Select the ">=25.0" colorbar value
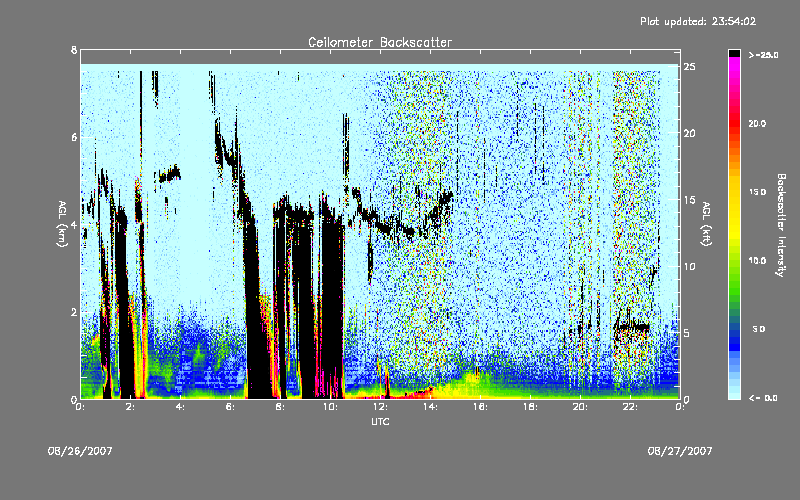The image size is (800, 500). (763, 55)
